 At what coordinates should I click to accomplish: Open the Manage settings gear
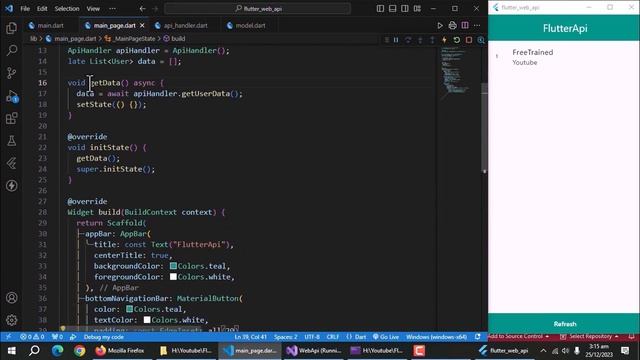(x=11, y=320)
